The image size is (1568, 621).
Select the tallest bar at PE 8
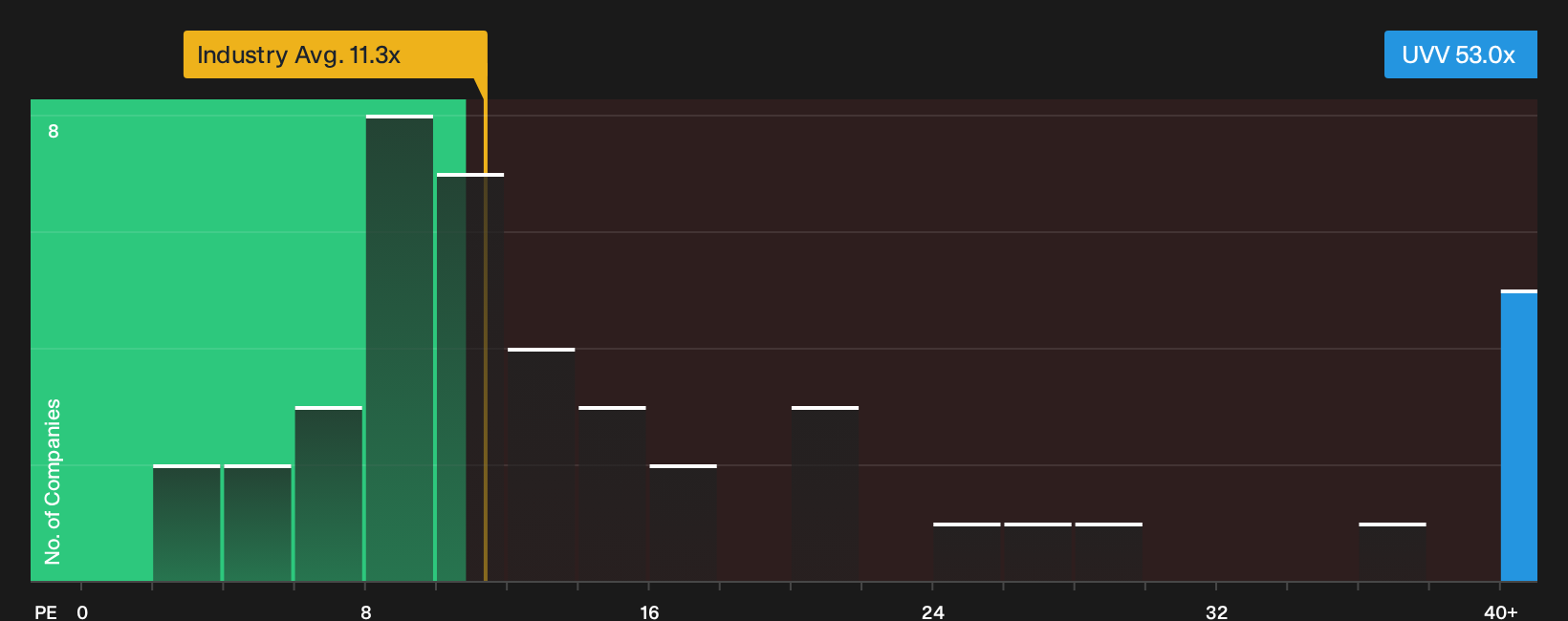pos(400,348)
